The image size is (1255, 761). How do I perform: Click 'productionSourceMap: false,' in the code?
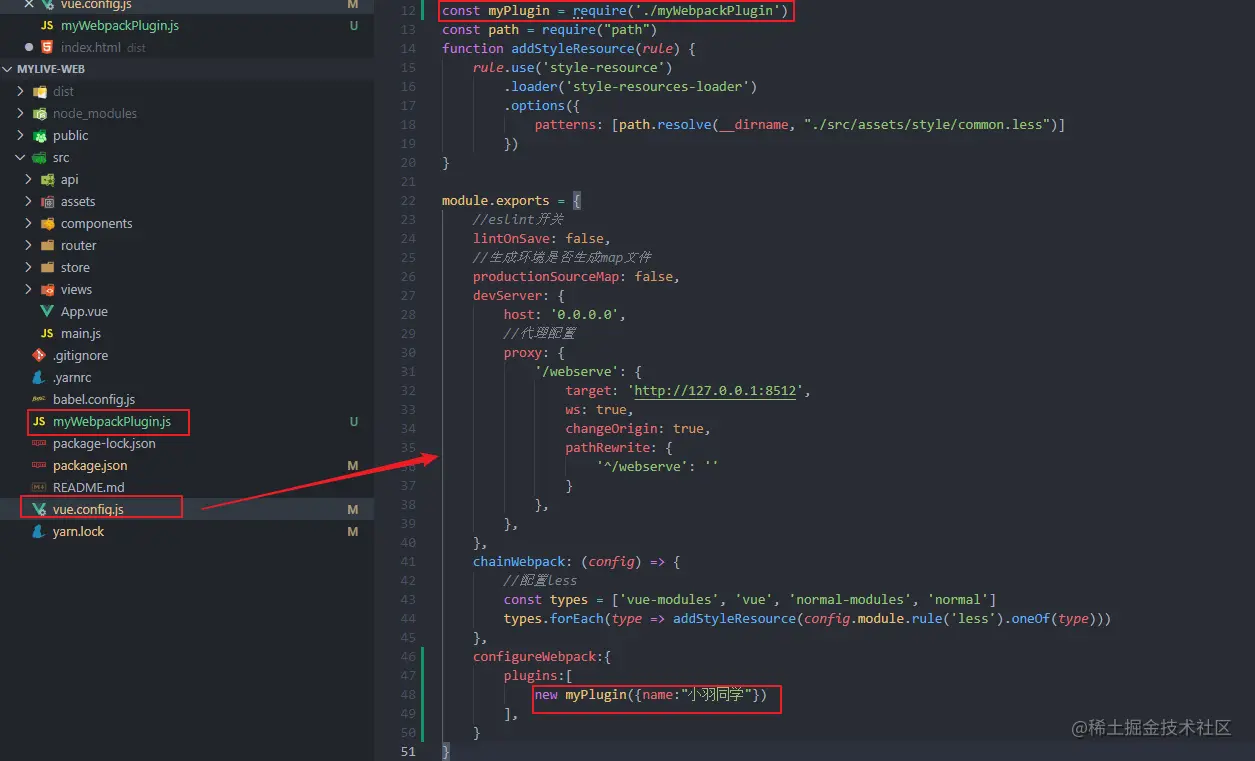point(577,276)
